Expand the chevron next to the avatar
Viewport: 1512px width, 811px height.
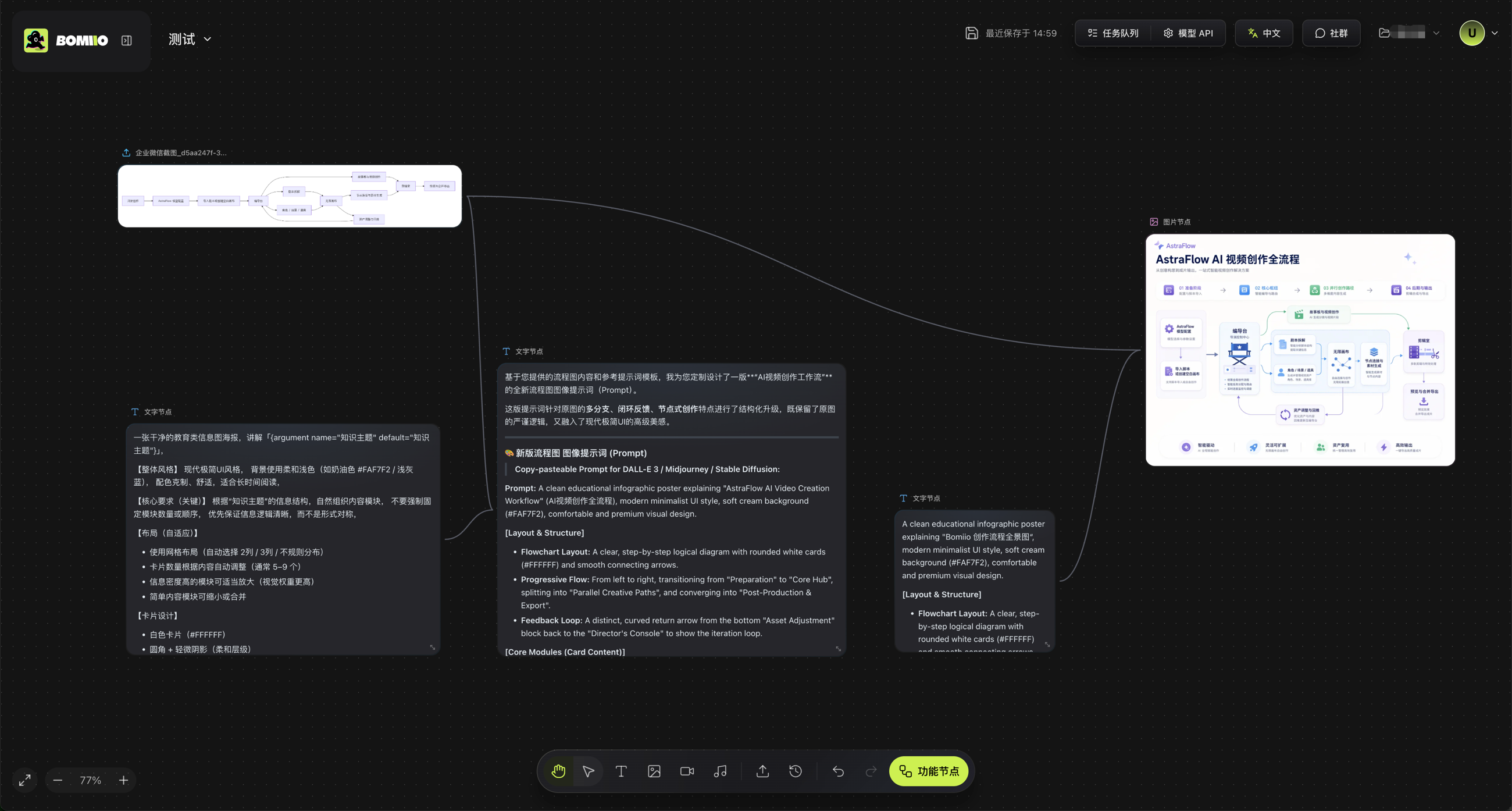coord(1495,33)
